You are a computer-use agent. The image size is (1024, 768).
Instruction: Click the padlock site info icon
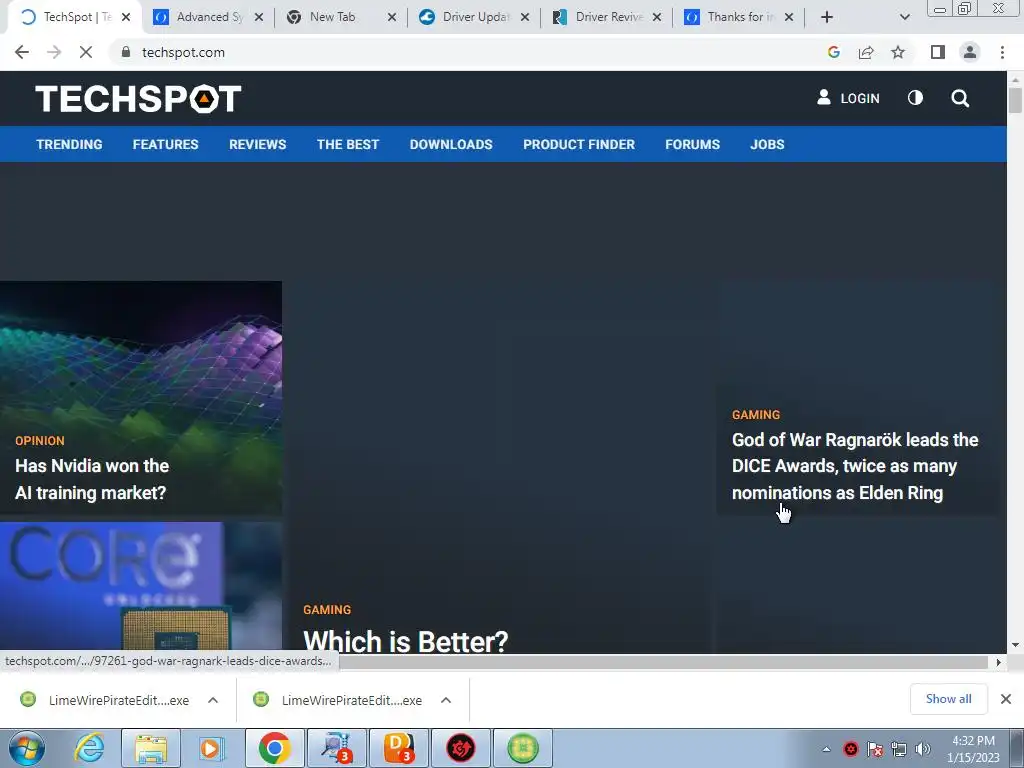point(126,52)
